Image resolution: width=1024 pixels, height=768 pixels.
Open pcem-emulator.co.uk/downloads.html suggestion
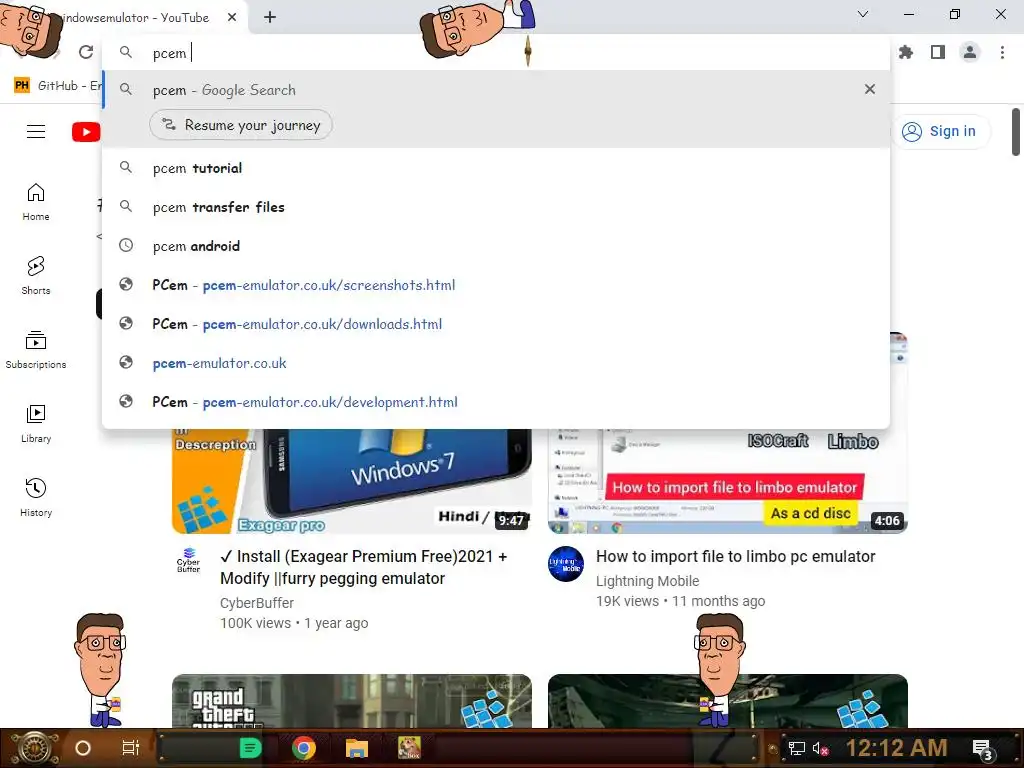(x=496, y=324)
